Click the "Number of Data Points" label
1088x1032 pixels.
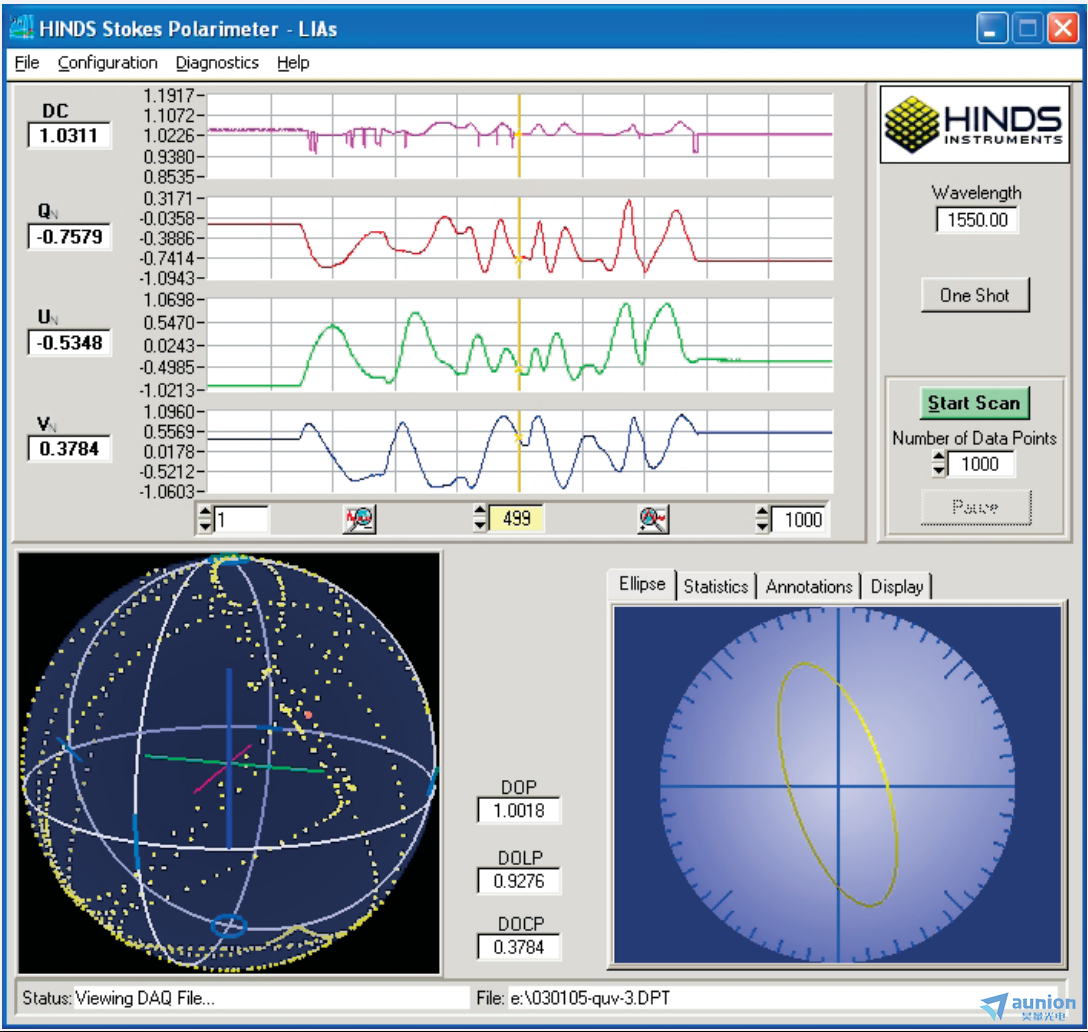point(974,439)
